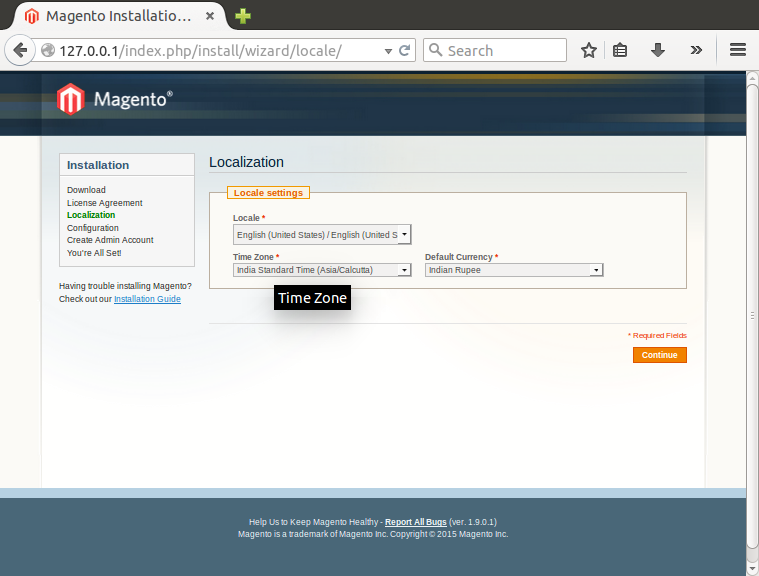Focus the browser Search box
This screenshot has height=576, width=759.
pyautogui.click(x=495, y=50)
